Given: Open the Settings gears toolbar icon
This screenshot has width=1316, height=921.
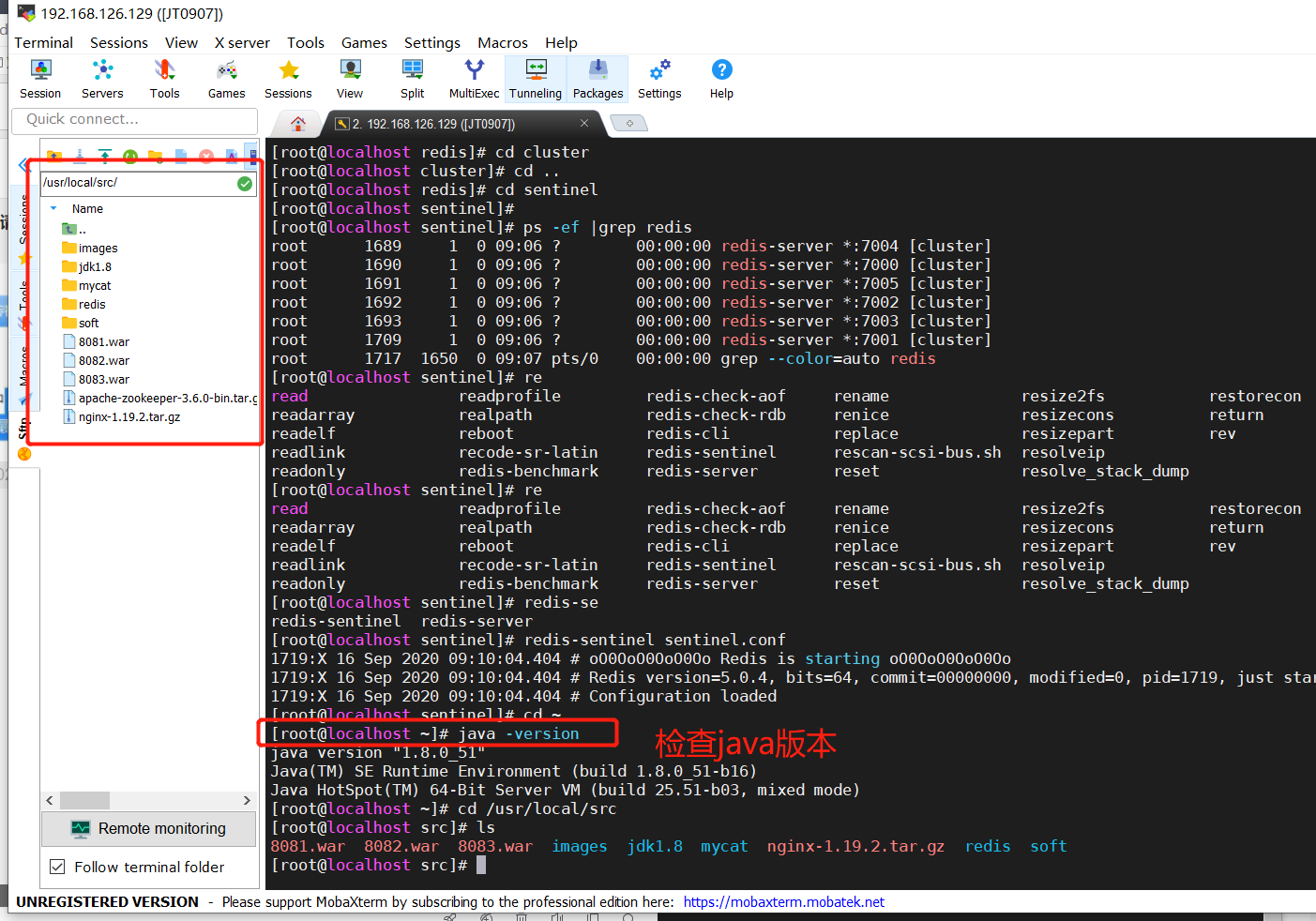Looking at the screenshot, I should [x=659, y=79].
